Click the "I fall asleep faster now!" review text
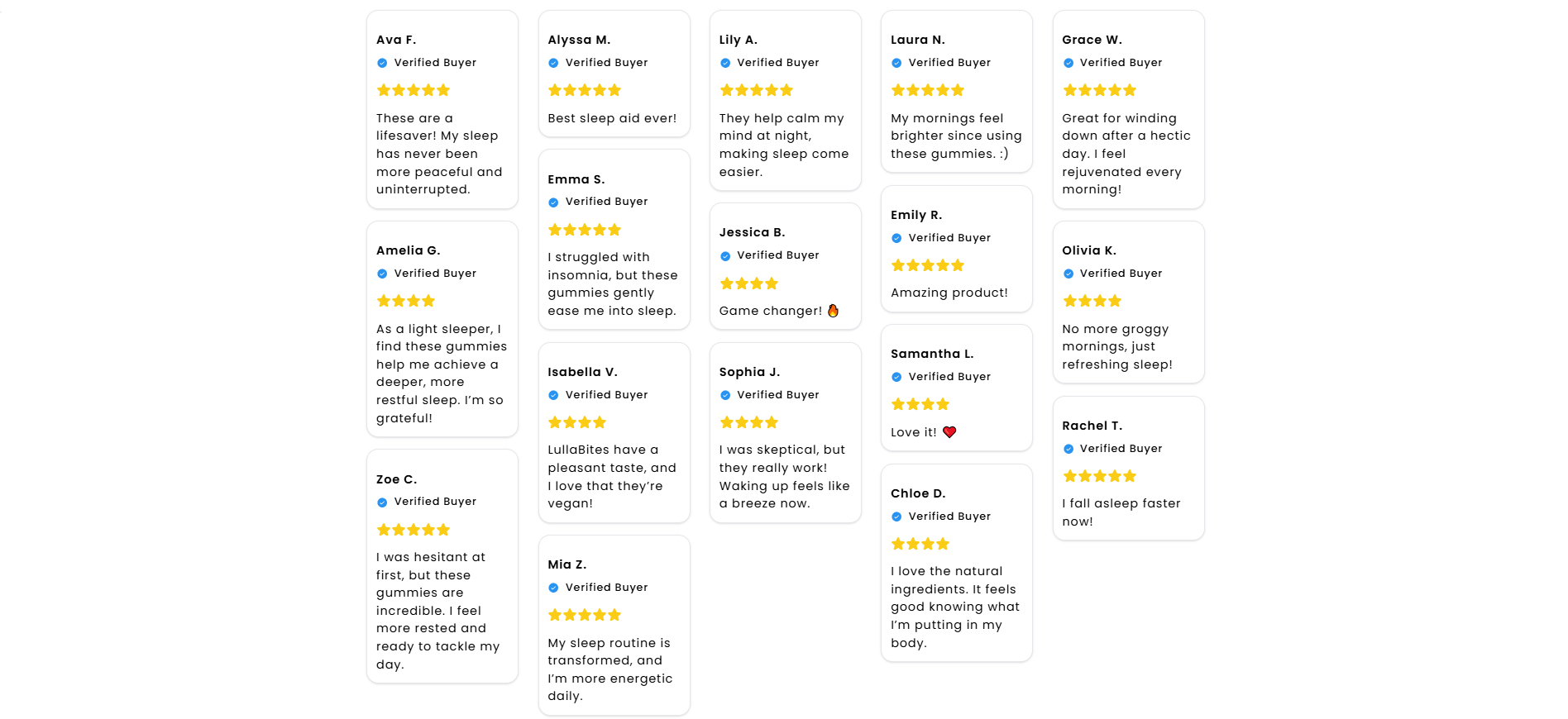The height and width of the screenshot is (719, 1568). [1121, 512]
